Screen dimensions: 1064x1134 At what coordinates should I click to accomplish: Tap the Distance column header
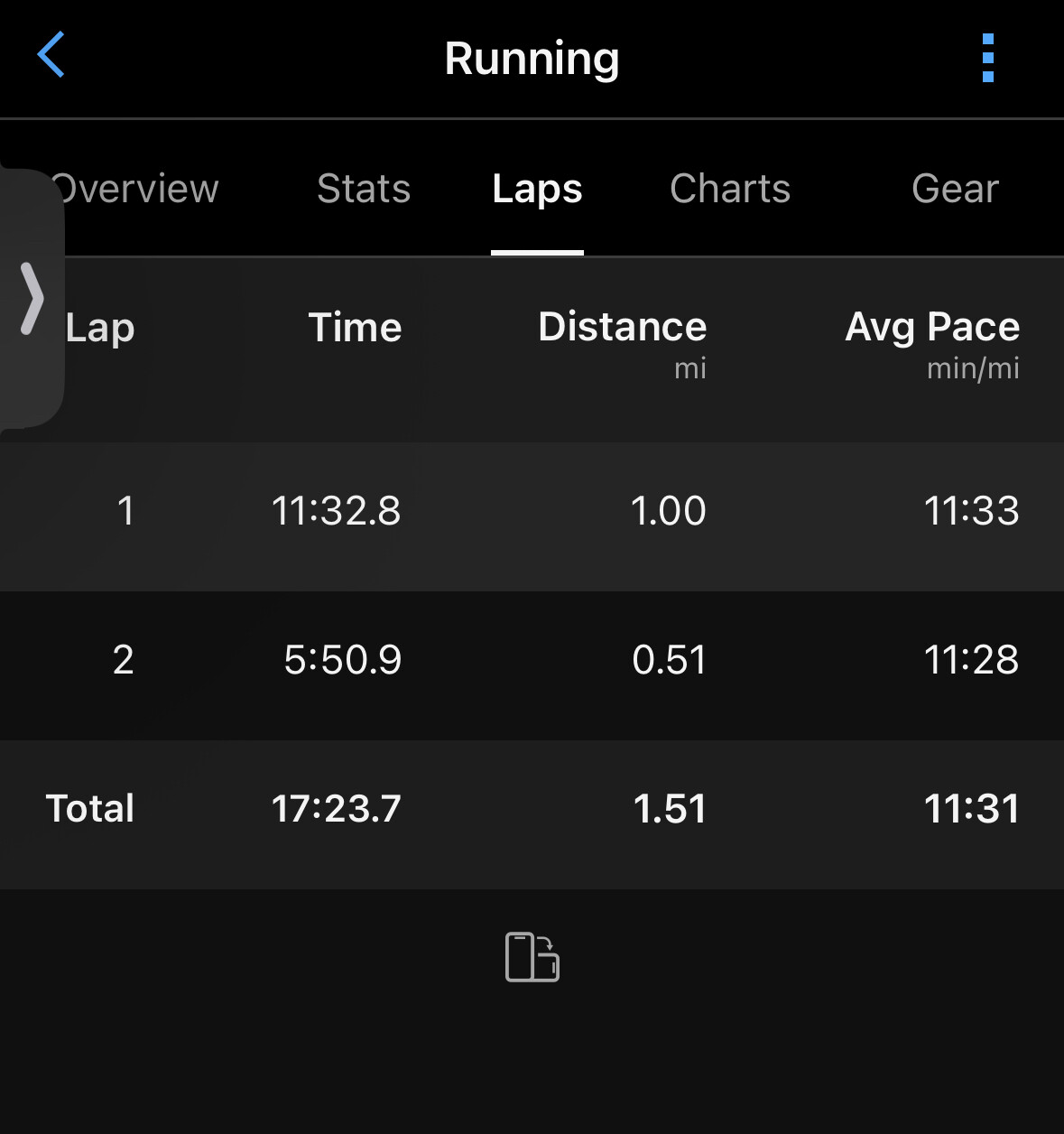coord(622,328)
